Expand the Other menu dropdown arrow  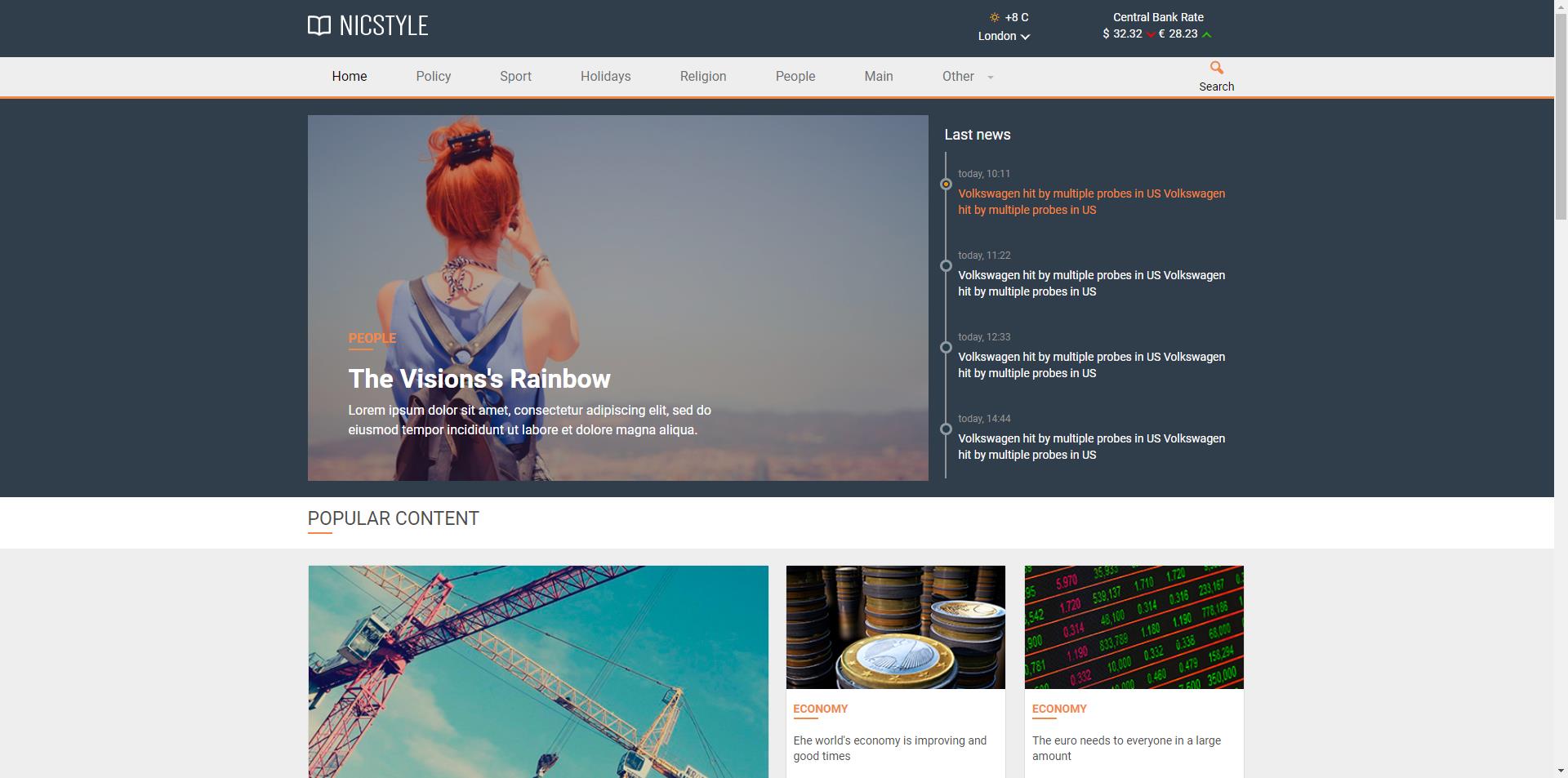pos(991,78)
